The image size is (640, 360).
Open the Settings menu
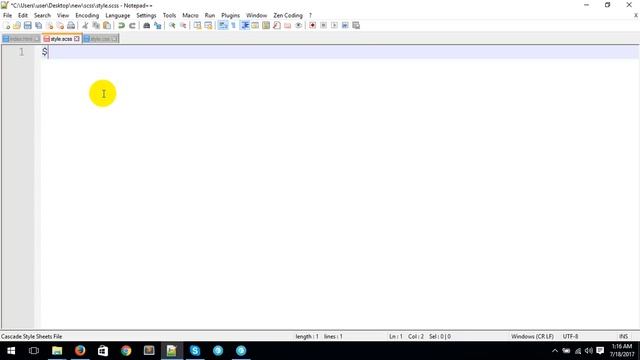(146, 16)
